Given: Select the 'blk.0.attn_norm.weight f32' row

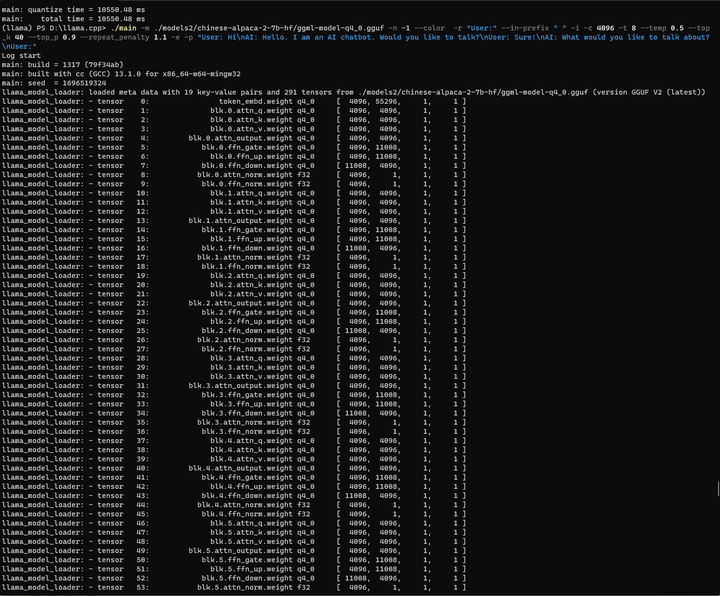Looking at the screenshot, I should pyautogui.click(x=234, y=175).
